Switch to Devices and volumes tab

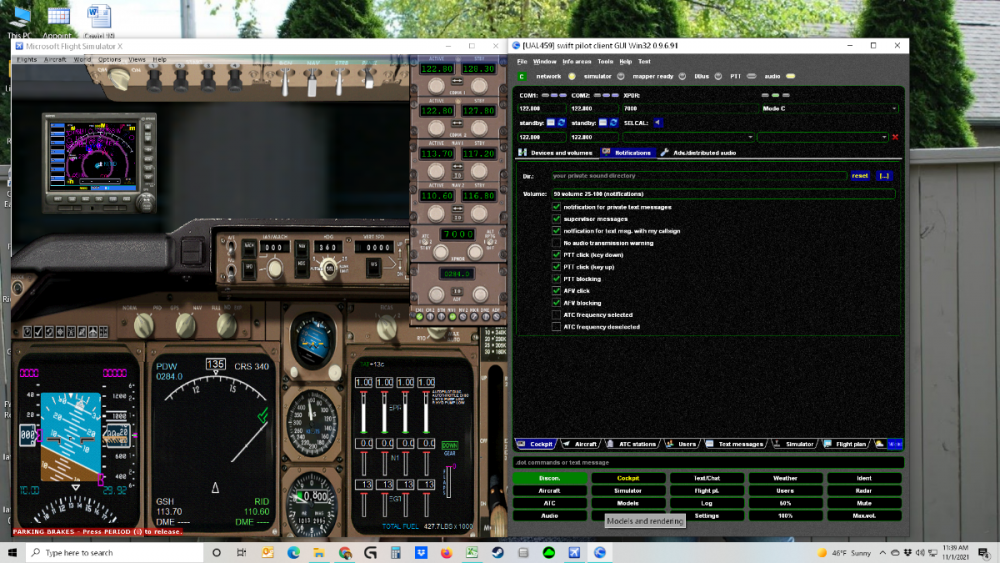coord(561,153)
